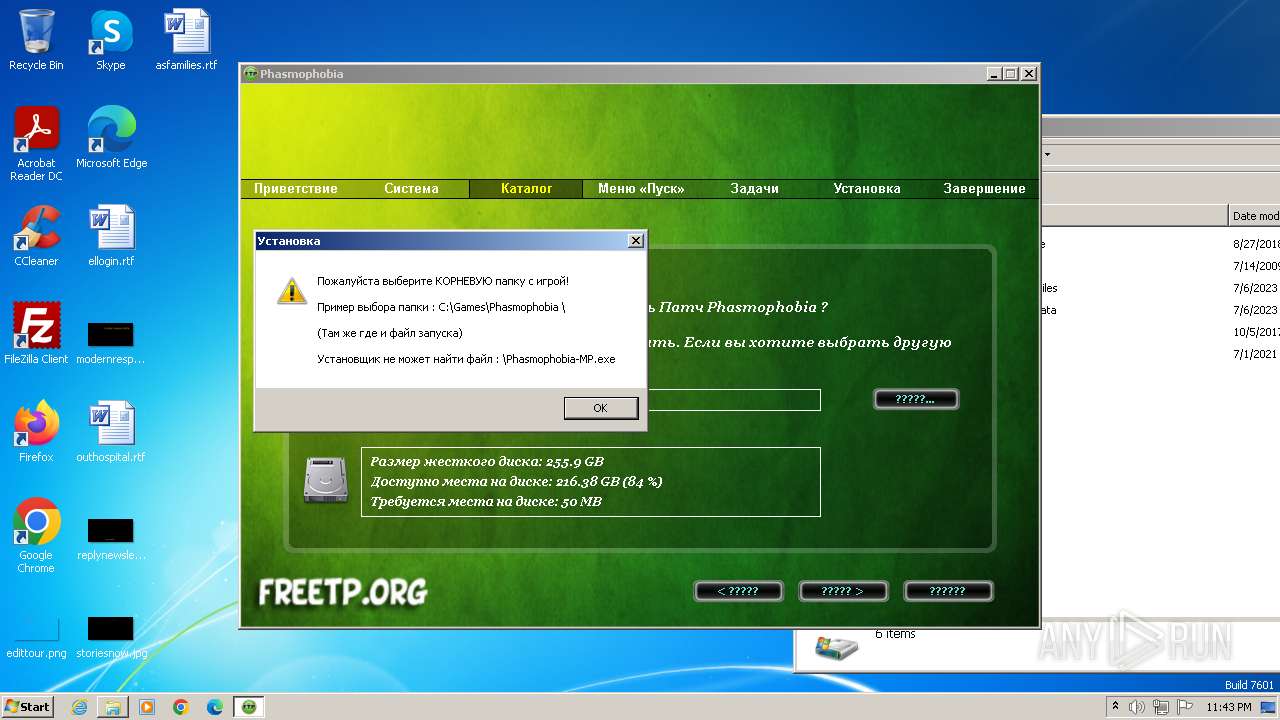Click the back navigation button in the installer
Viewport: 1280px width, 720px height.
[738, 591]
